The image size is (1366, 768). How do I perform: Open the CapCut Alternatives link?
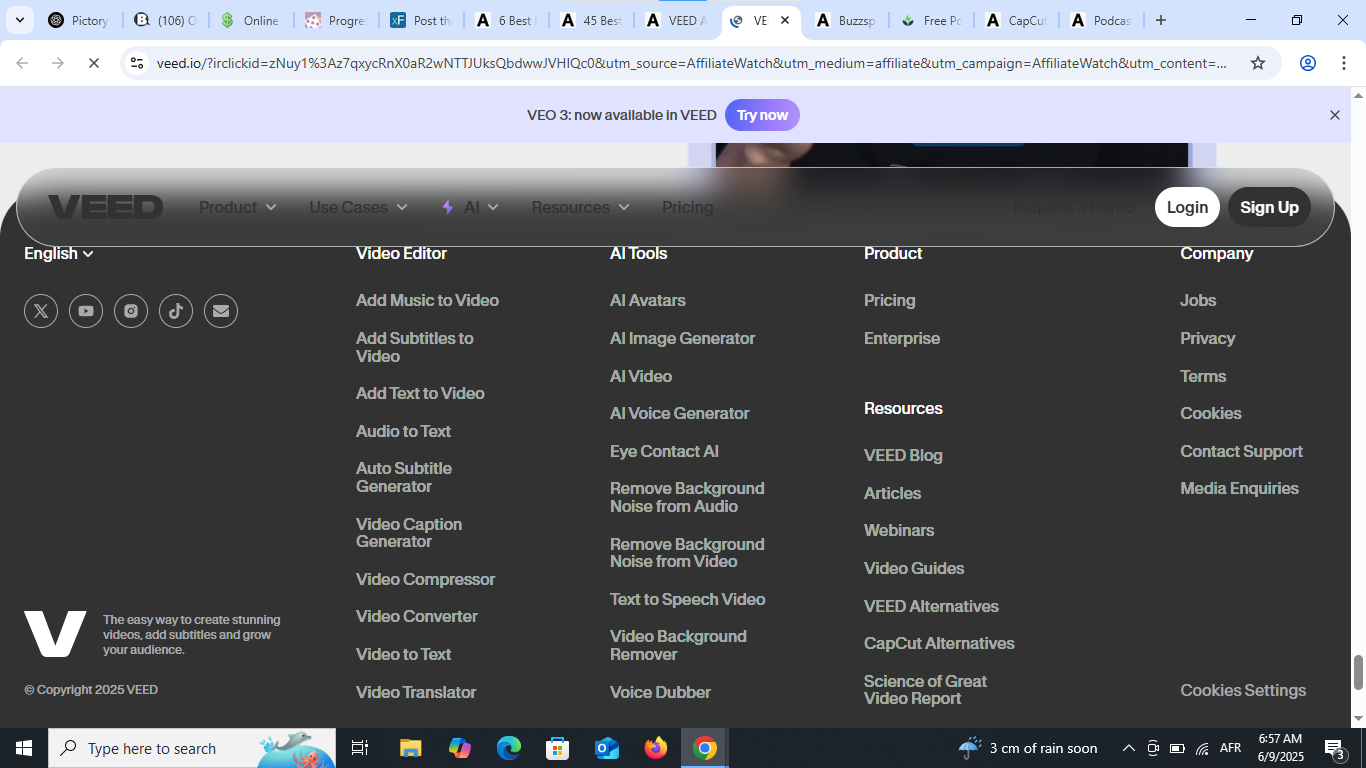coord(939,644)
